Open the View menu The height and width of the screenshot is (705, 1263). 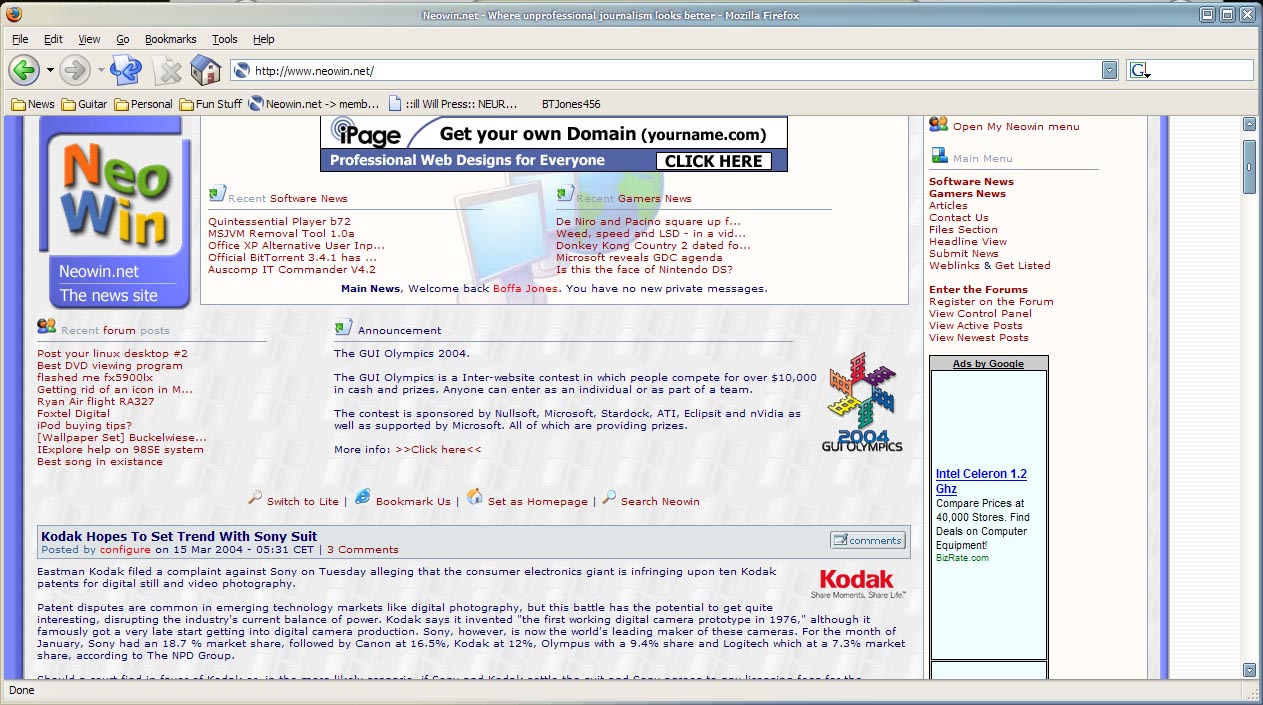pyautogui.click(x=89, y=39)
